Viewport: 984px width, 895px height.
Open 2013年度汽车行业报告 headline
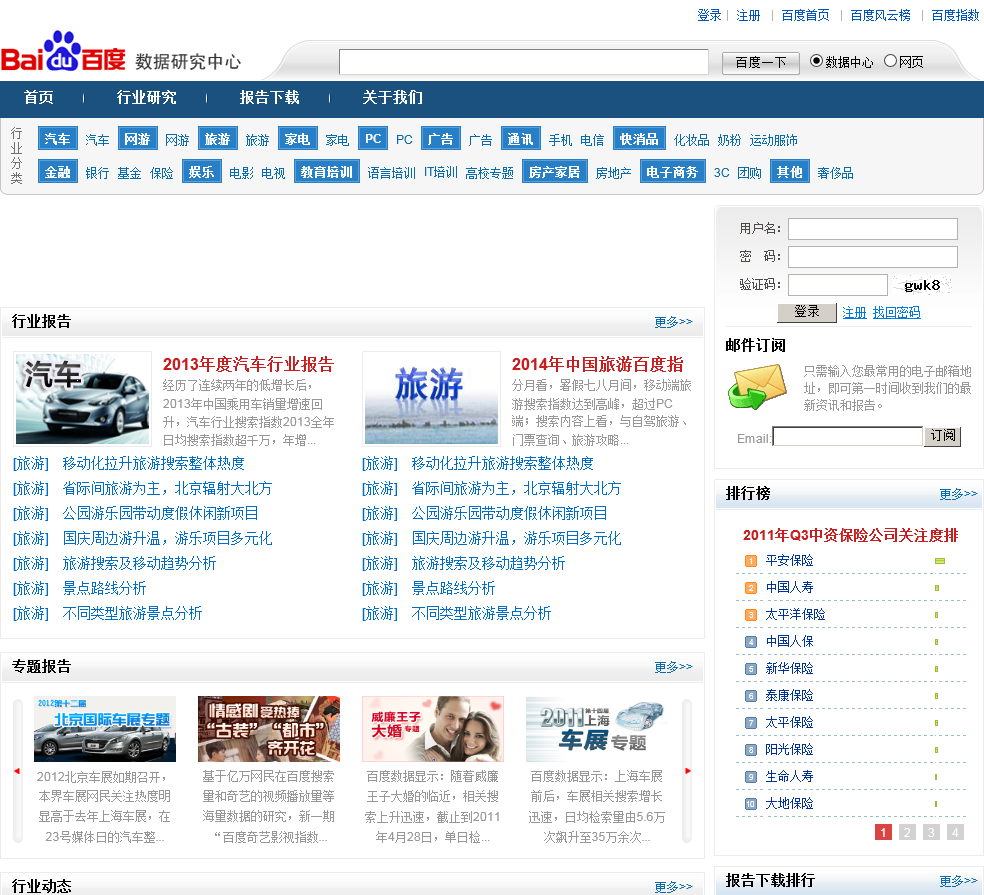pyautogui.click(x=248, y=365)
